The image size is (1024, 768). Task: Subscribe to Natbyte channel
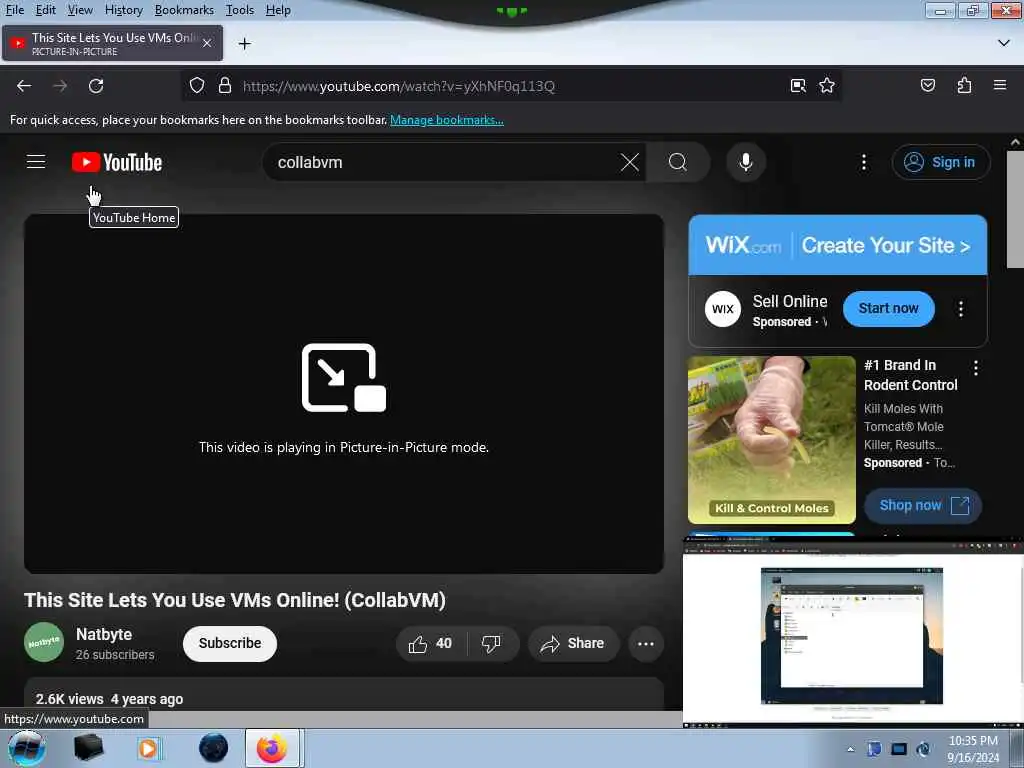(230, 643)
